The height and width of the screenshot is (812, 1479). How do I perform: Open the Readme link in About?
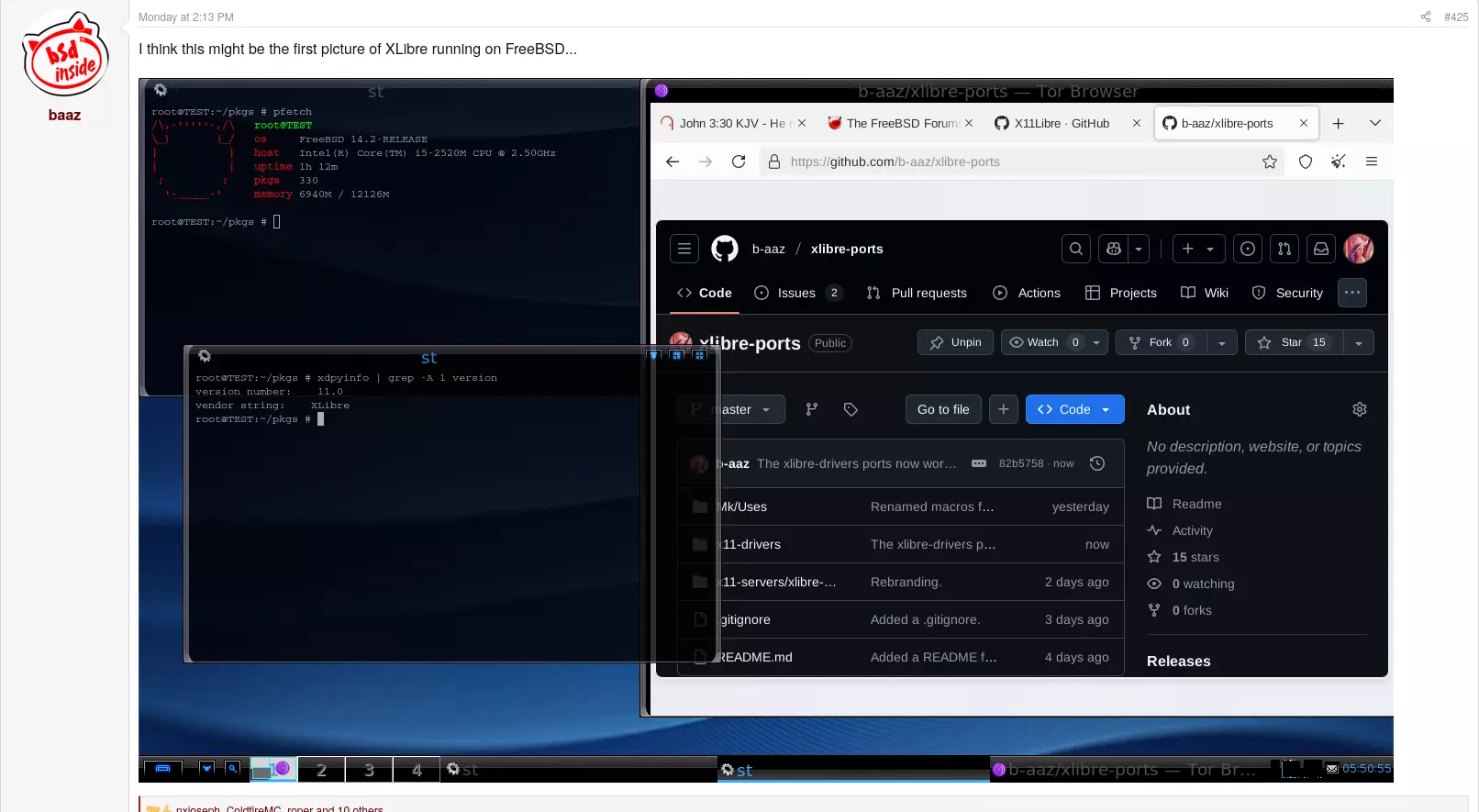1184,504
